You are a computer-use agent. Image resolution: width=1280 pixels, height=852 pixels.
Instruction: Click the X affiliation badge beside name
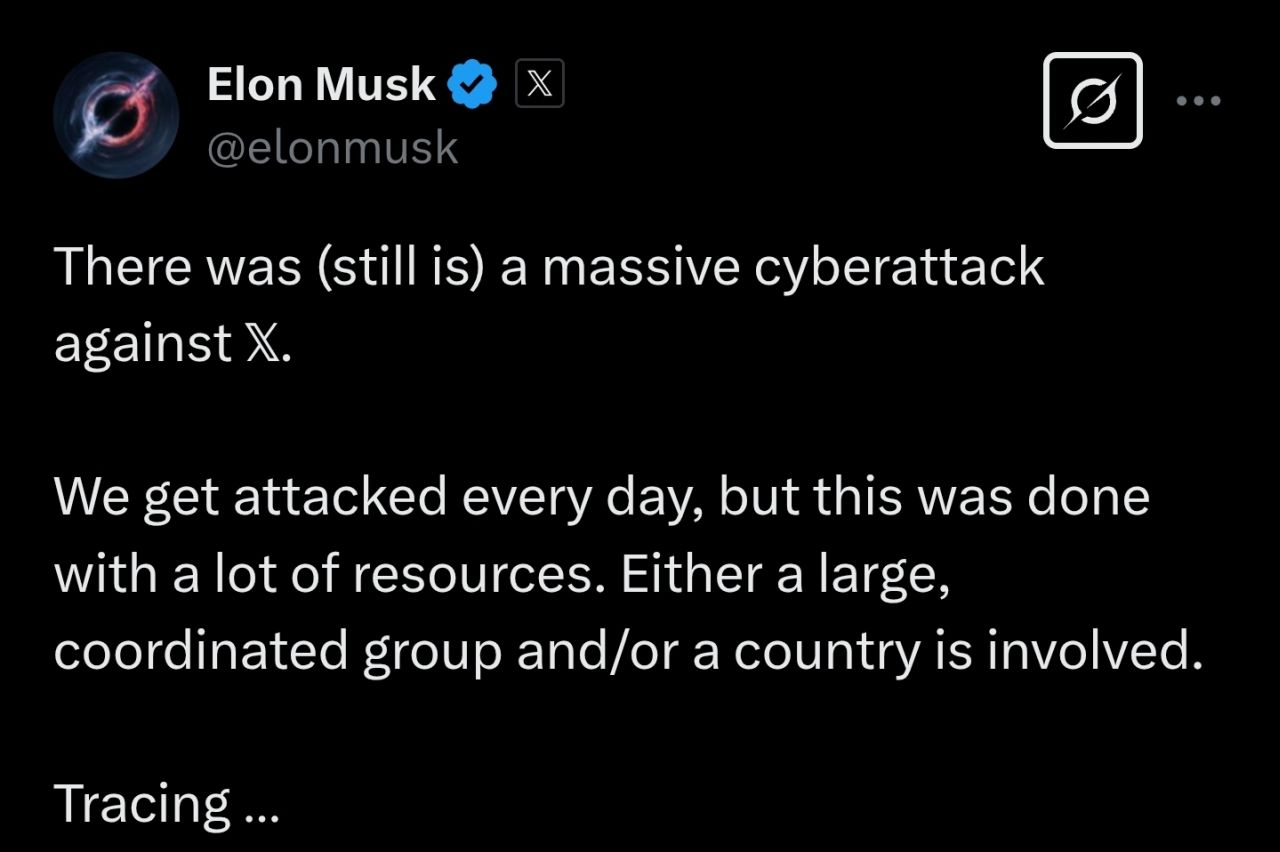click(539, 84)
